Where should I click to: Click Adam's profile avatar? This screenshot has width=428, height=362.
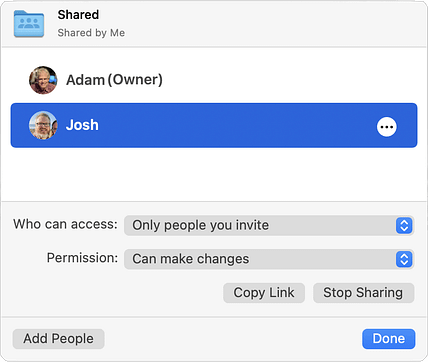pyautogui.click(x=43, y=80)
